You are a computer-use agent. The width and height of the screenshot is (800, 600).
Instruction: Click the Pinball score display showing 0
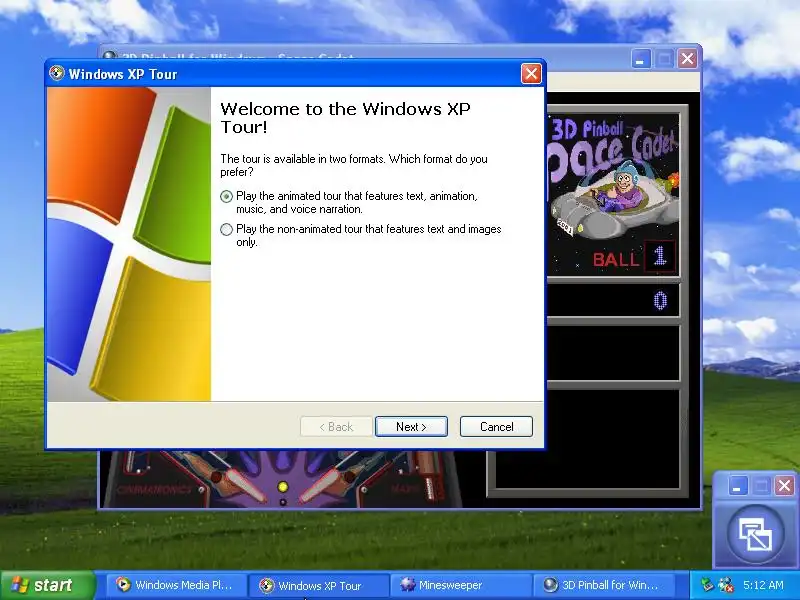(x=613, y=301)
